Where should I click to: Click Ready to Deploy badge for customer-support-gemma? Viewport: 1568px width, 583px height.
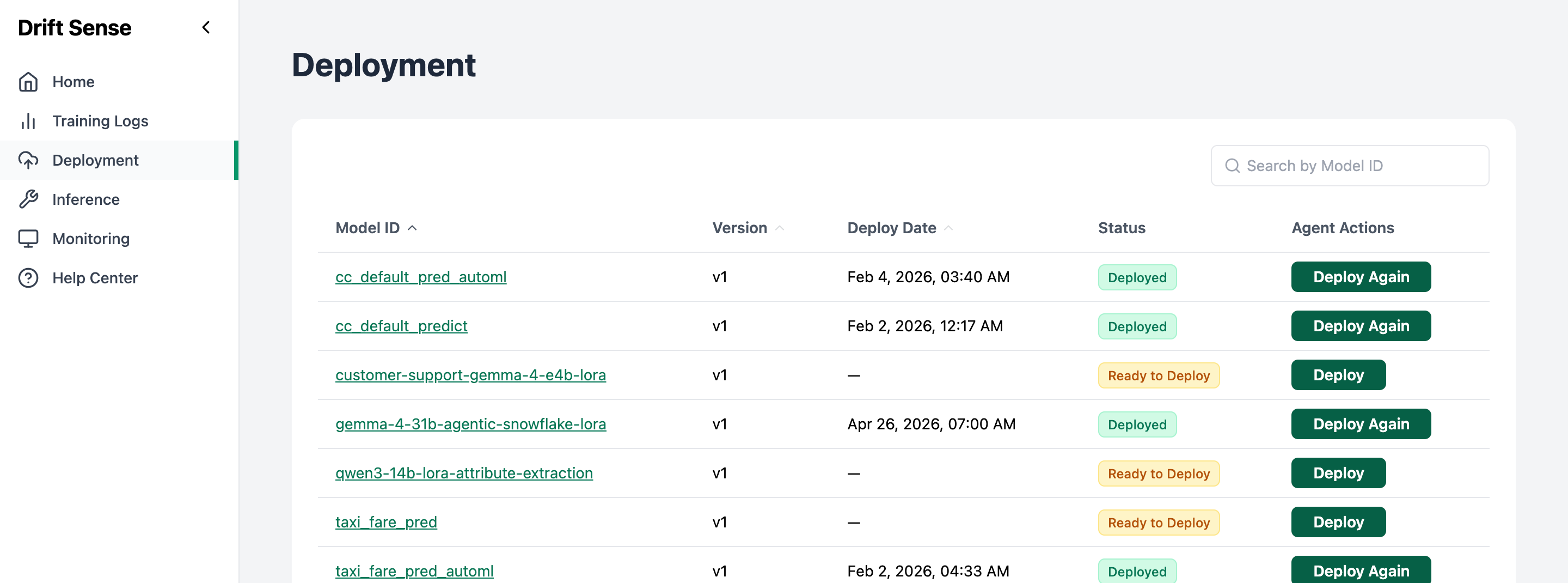pyautogui.click(x=1159, y=375)
